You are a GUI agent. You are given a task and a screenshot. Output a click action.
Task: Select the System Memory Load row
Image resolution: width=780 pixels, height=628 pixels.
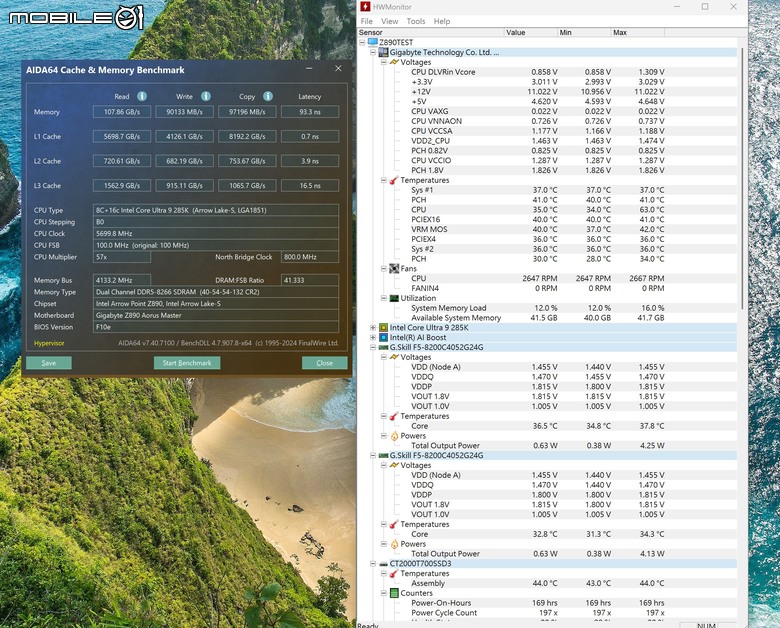tap(547, 308)
